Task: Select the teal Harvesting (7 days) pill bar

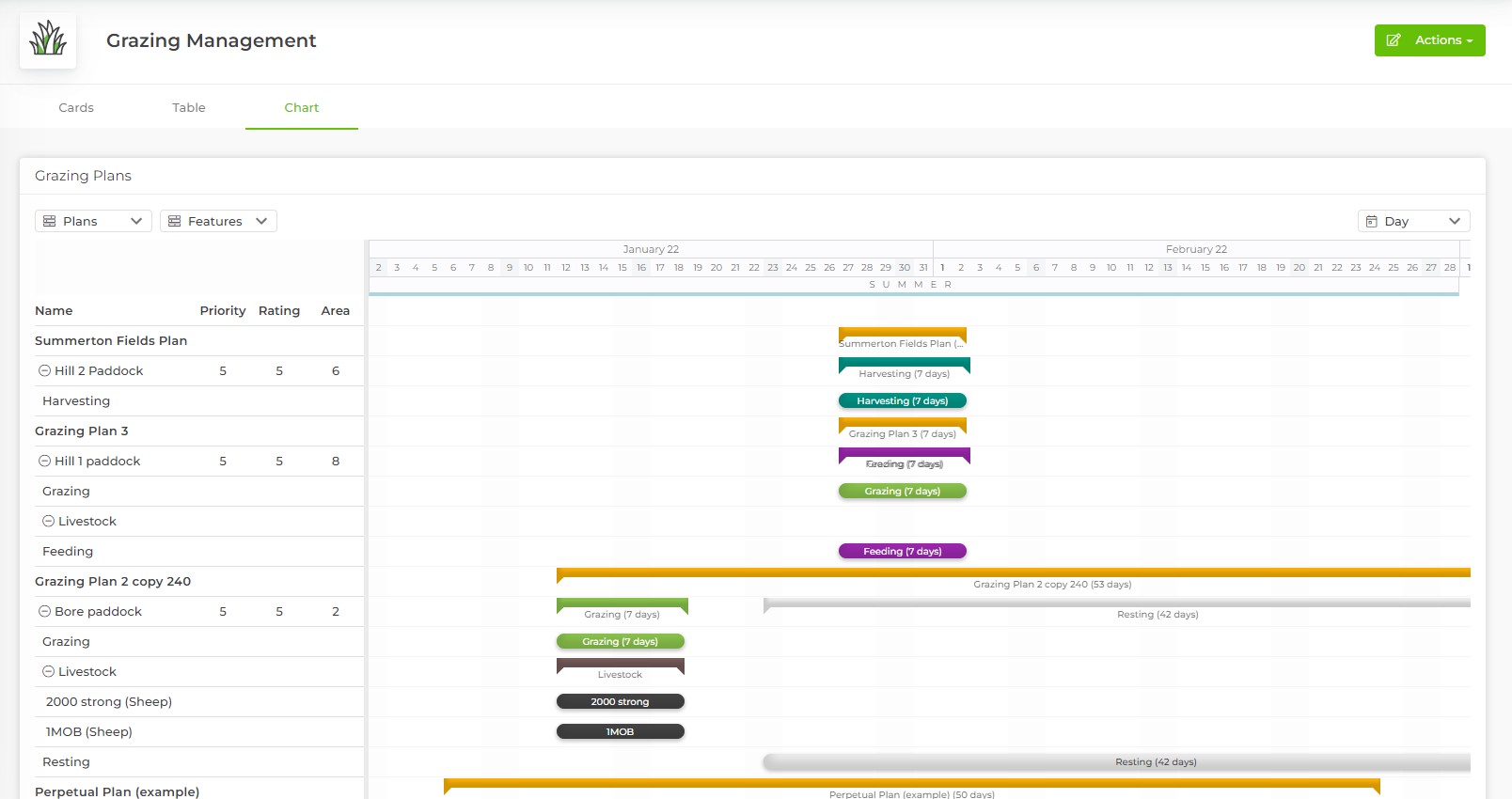Action: point(902,400)
